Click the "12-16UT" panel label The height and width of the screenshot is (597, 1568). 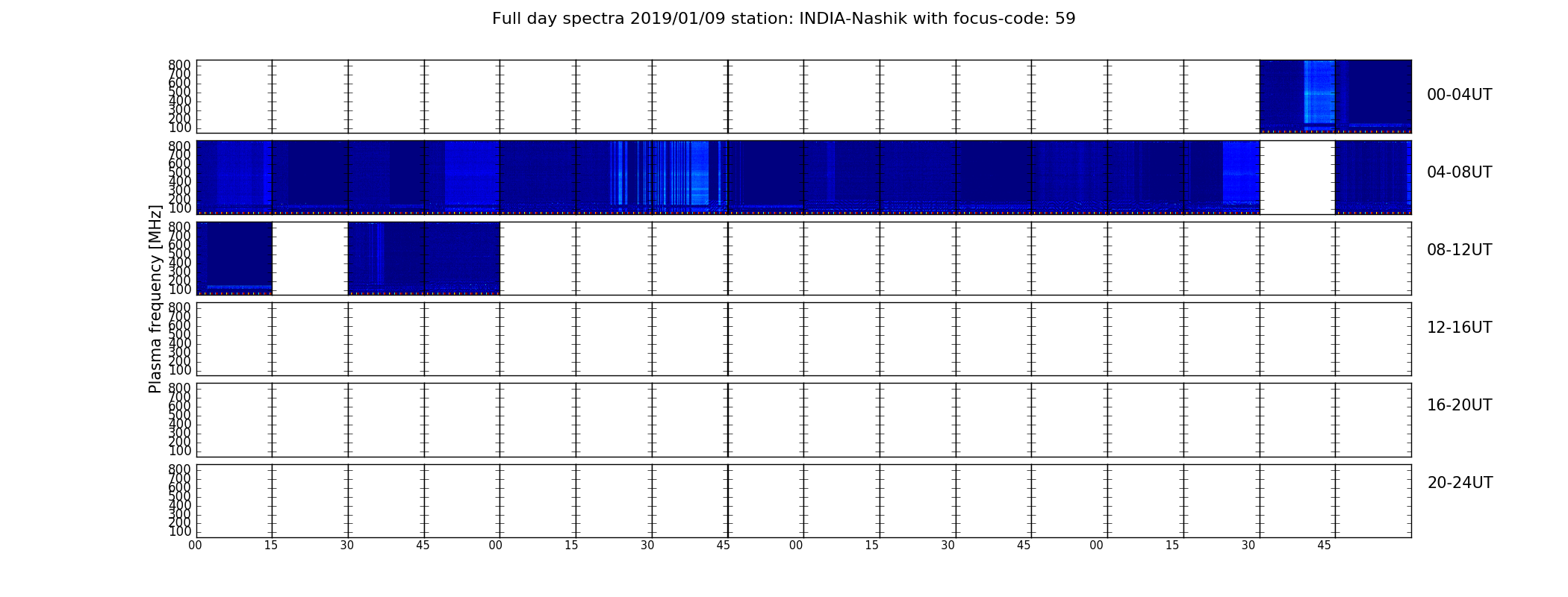(1460, 328)
